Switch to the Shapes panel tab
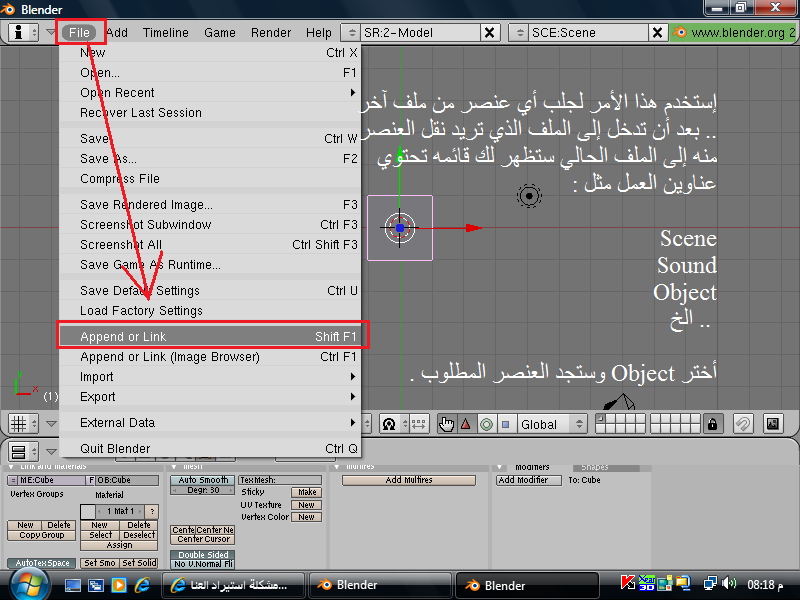Screen dimensions: 800x600 click(x=606, y=467)
